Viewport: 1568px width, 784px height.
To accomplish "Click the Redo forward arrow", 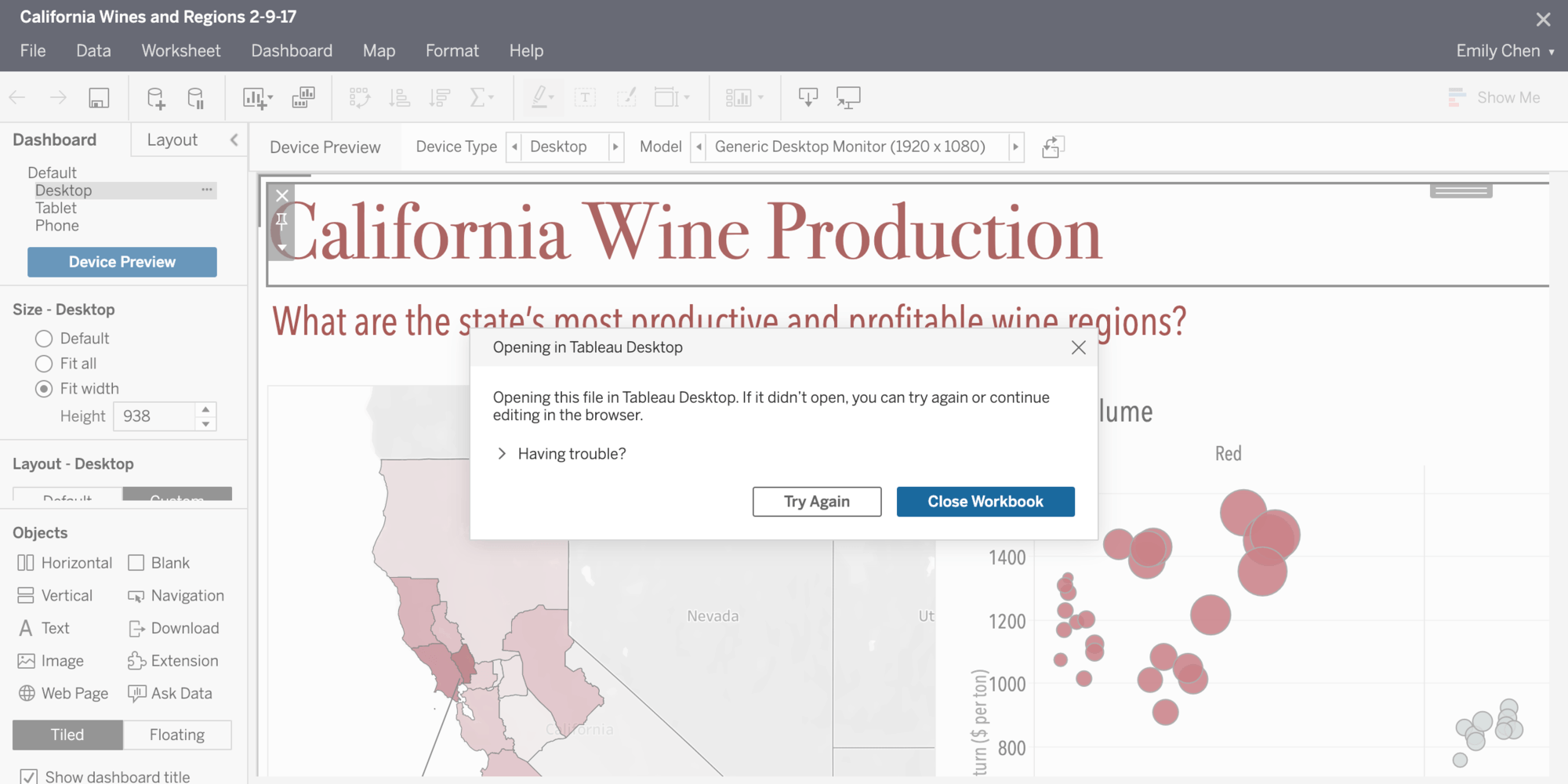I will [x=58, y=97].
